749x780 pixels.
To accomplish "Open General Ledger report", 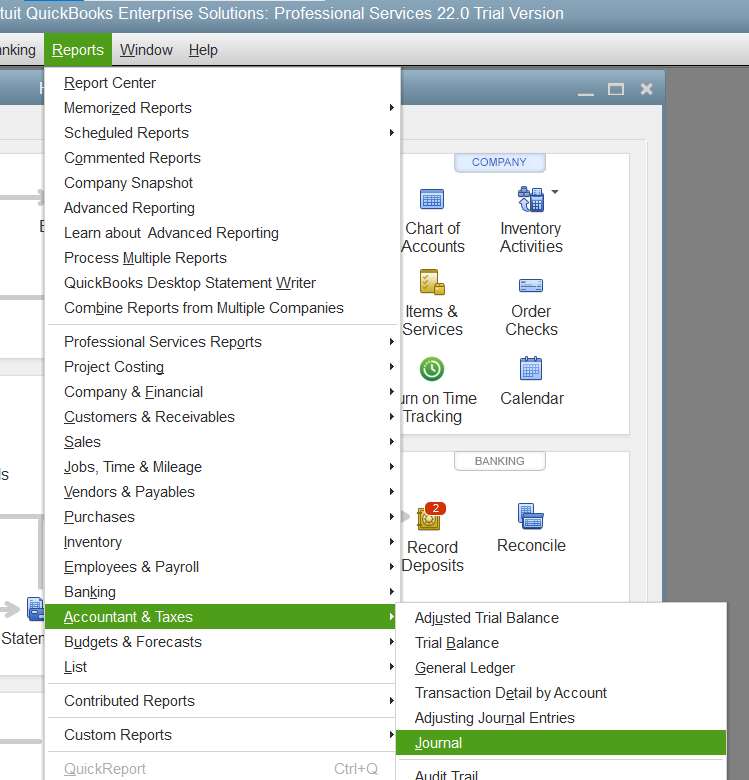I will (x=465, y=668).
